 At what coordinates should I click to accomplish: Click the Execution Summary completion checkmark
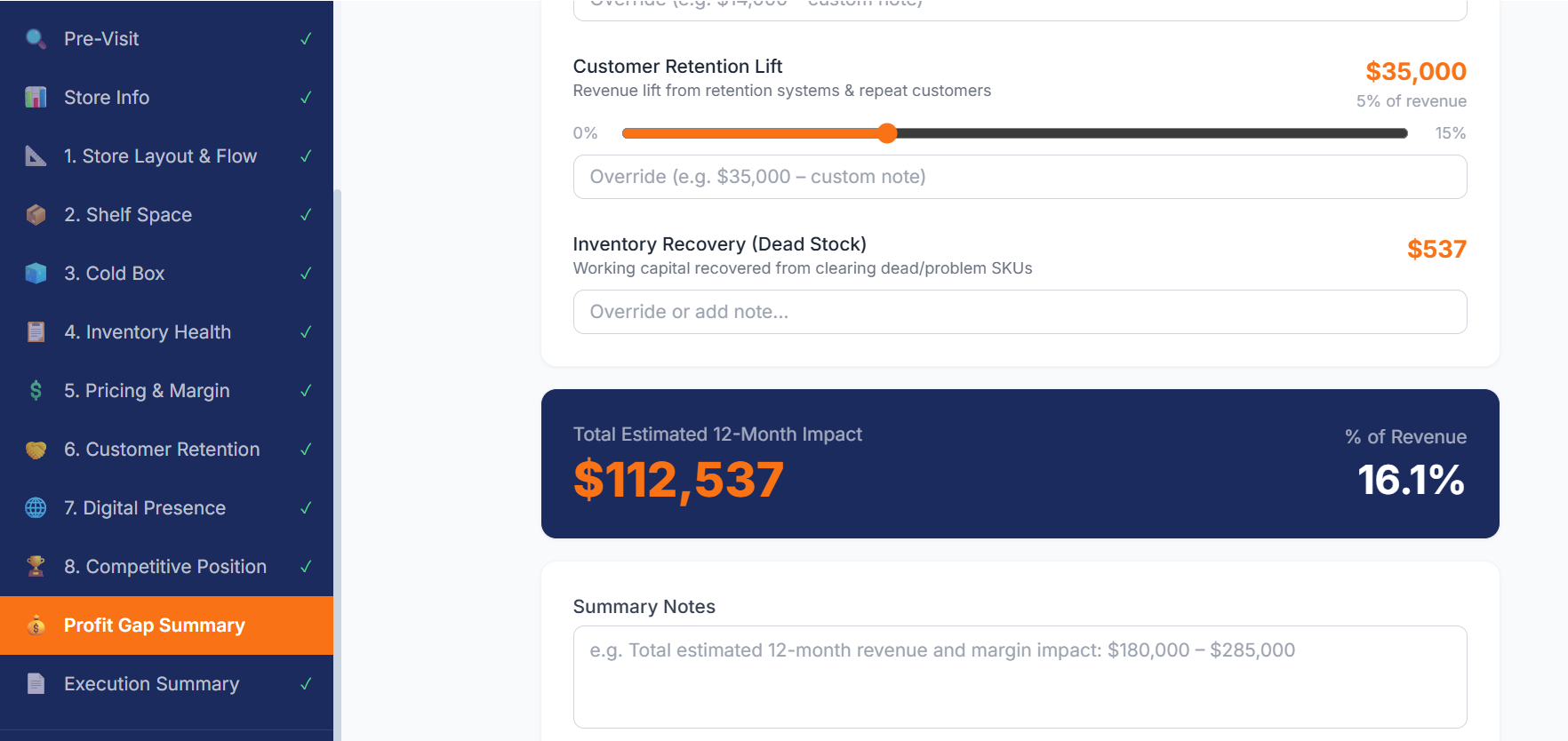click(306, 684)
